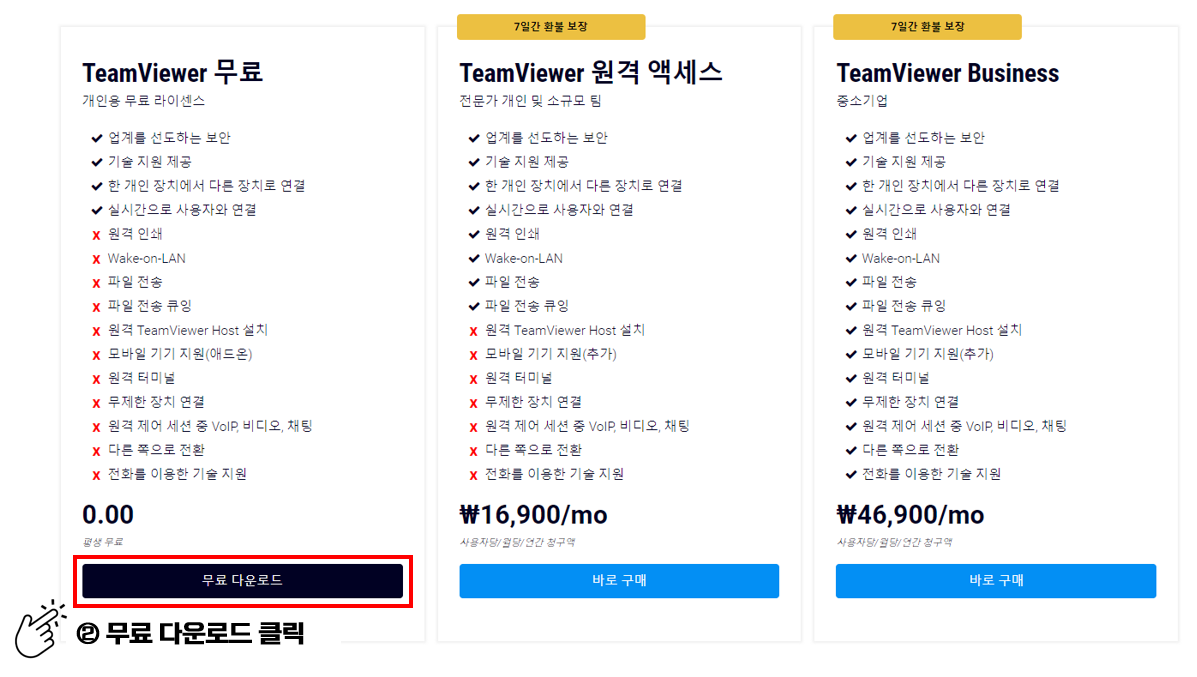
Task: Click the yellow 7일간 환불 보장 badge on Business
Action: pyautogui.click(x=927, y=26)
